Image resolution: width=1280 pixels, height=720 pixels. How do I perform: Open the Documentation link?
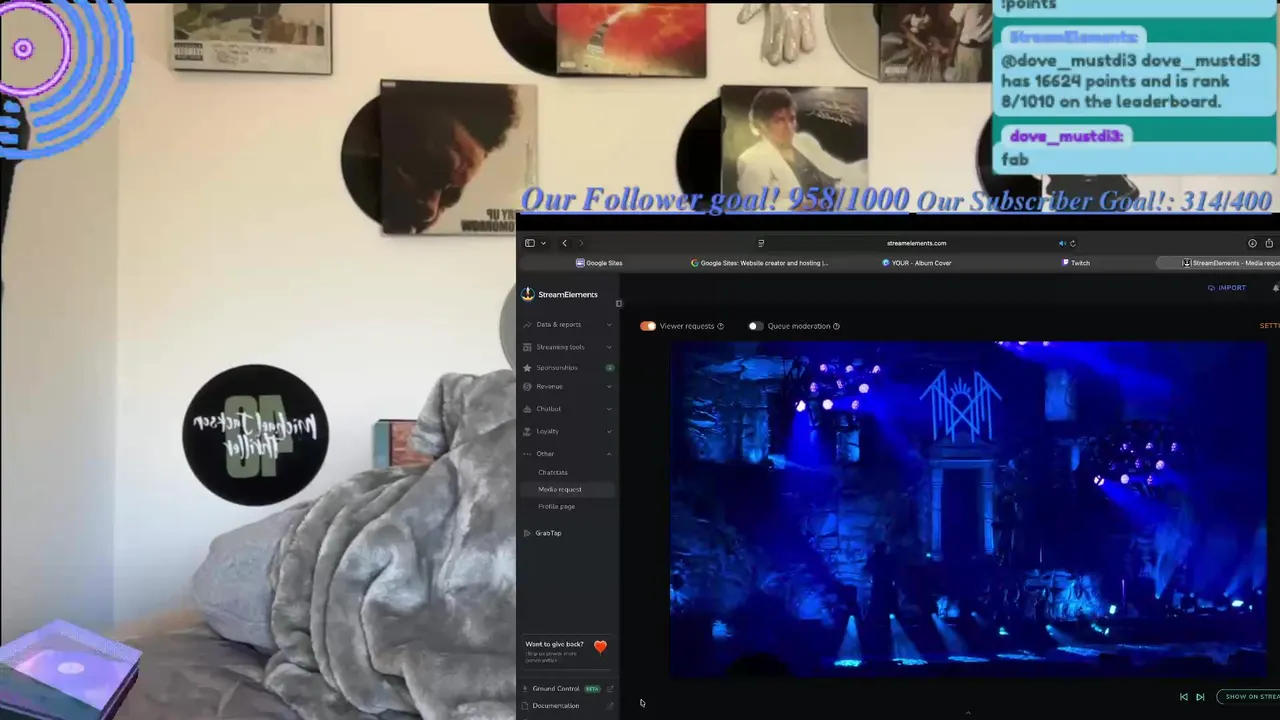tap(555, 706)
